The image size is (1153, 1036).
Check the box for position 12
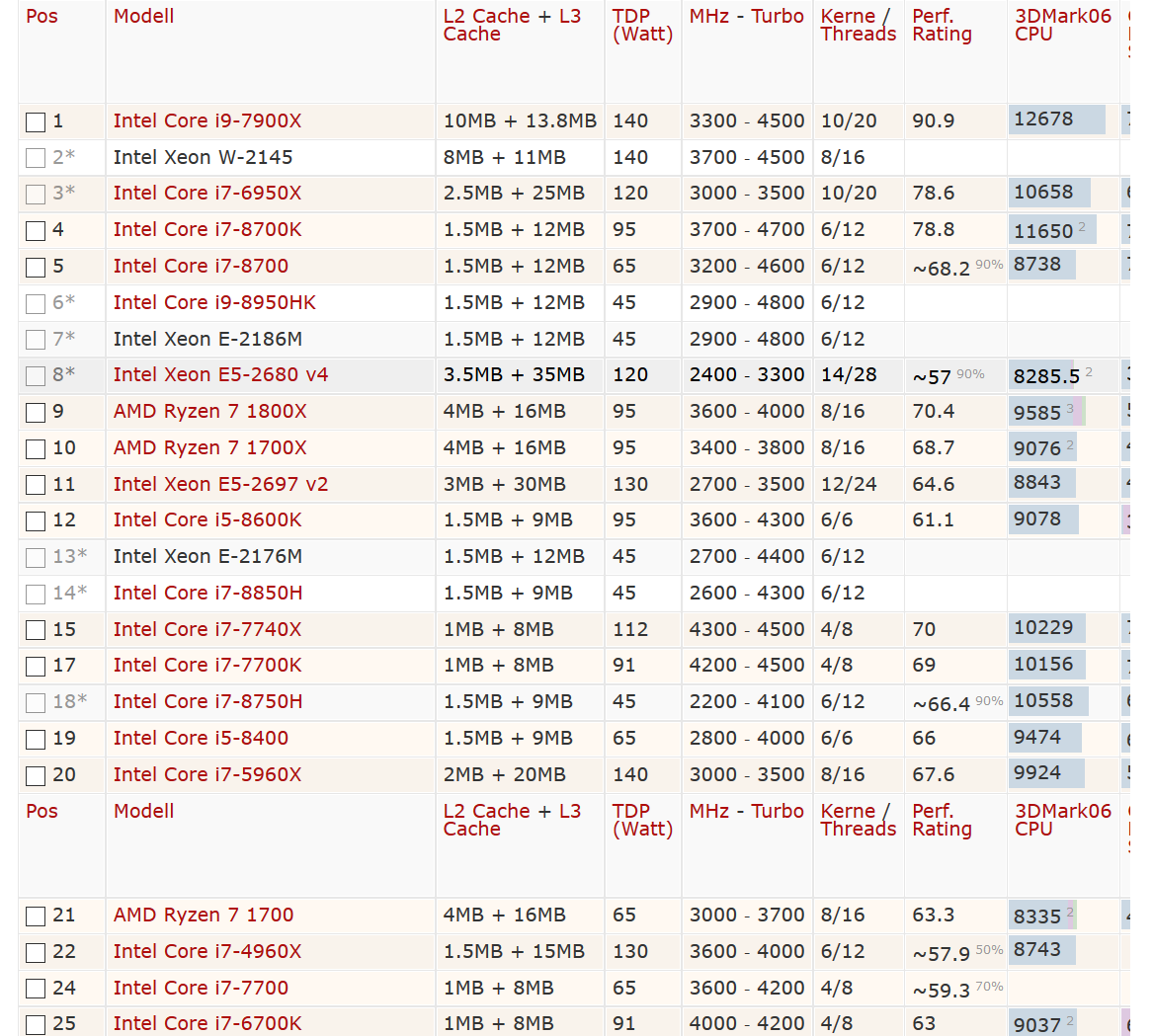pyautogui.click(x=36, y=521)
